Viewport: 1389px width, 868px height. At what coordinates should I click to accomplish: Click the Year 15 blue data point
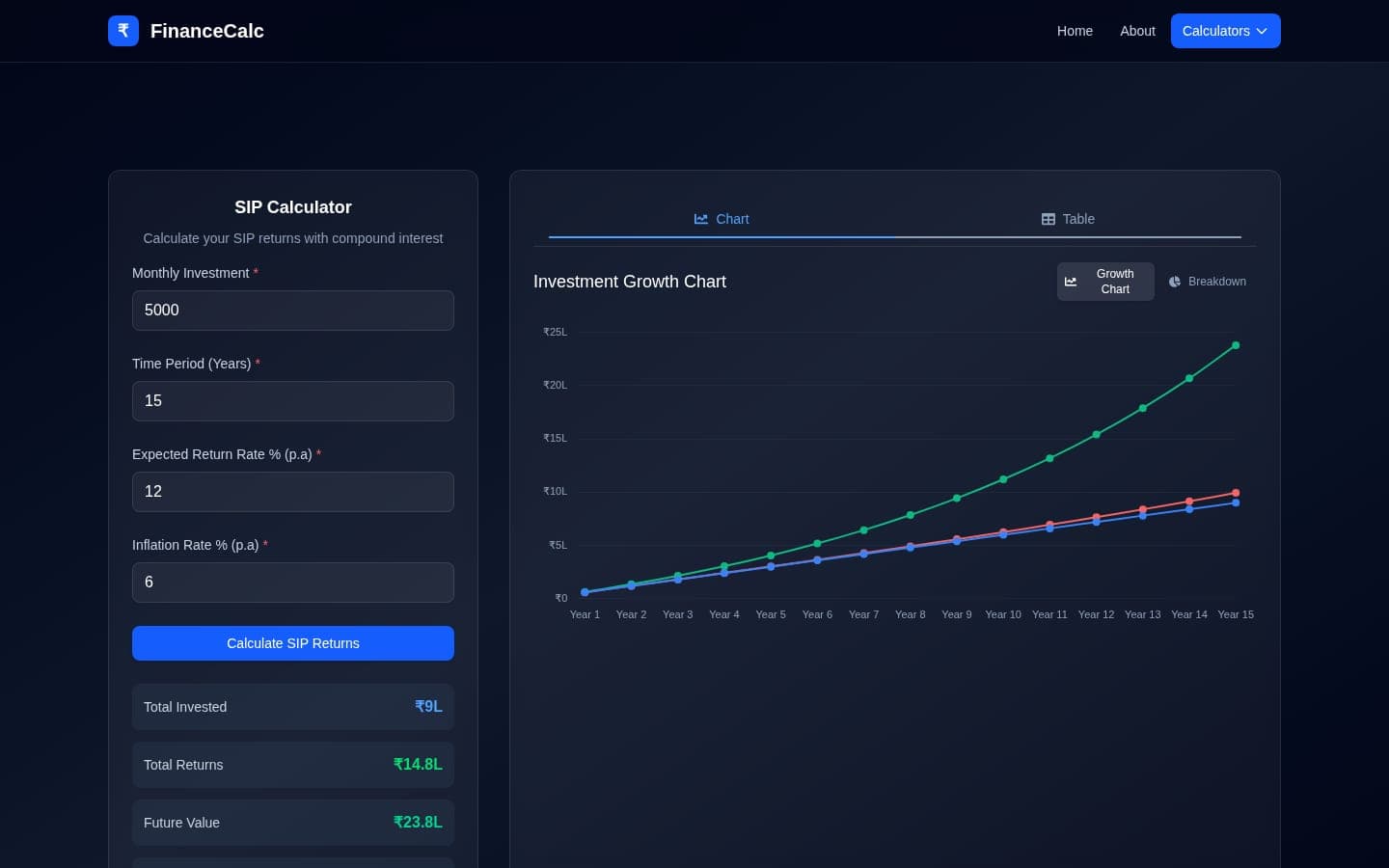point(1236,502)
